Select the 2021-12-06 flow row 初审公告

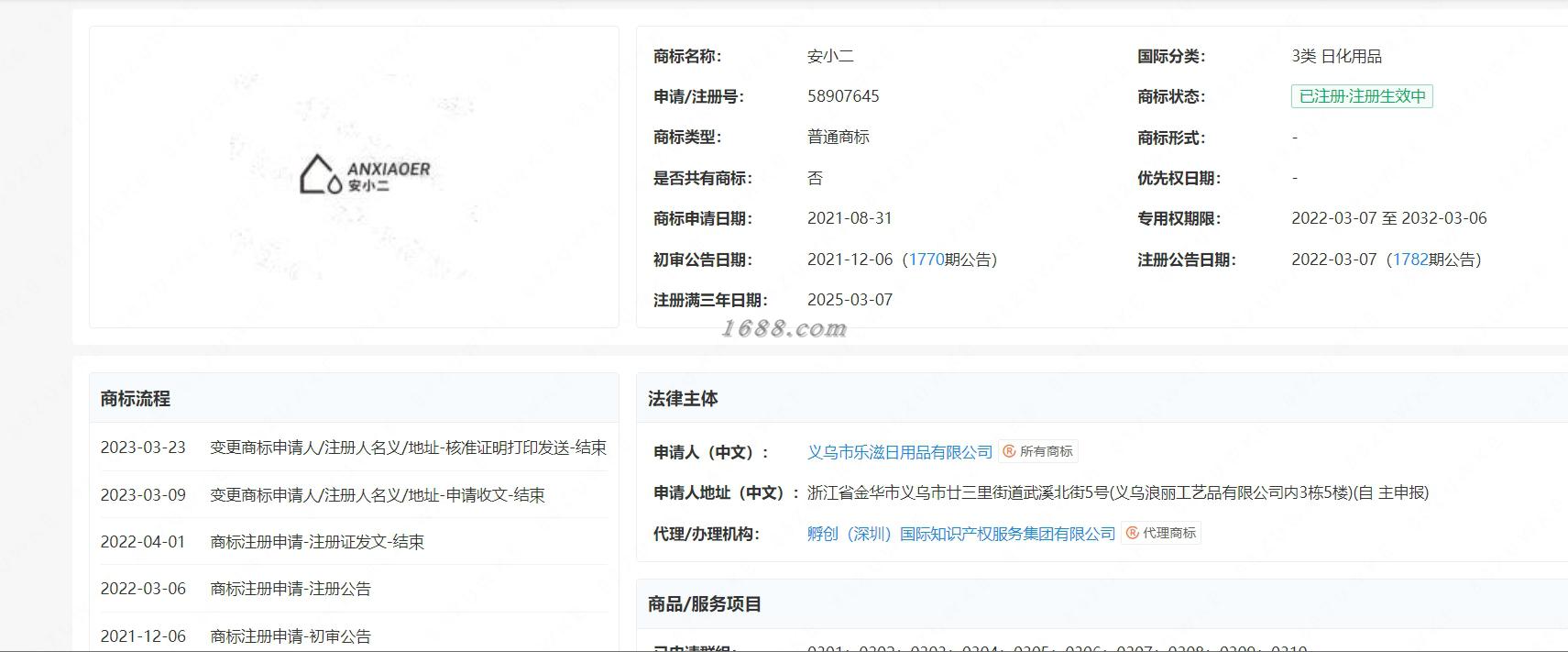point(354,635)
